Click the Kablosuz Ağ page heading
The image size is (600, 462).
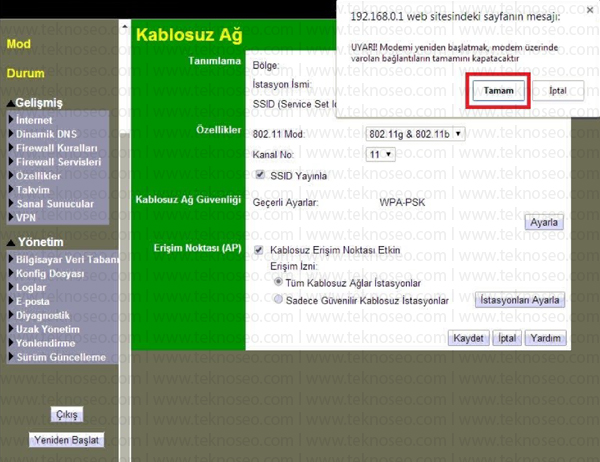click(x=189, y=35)
